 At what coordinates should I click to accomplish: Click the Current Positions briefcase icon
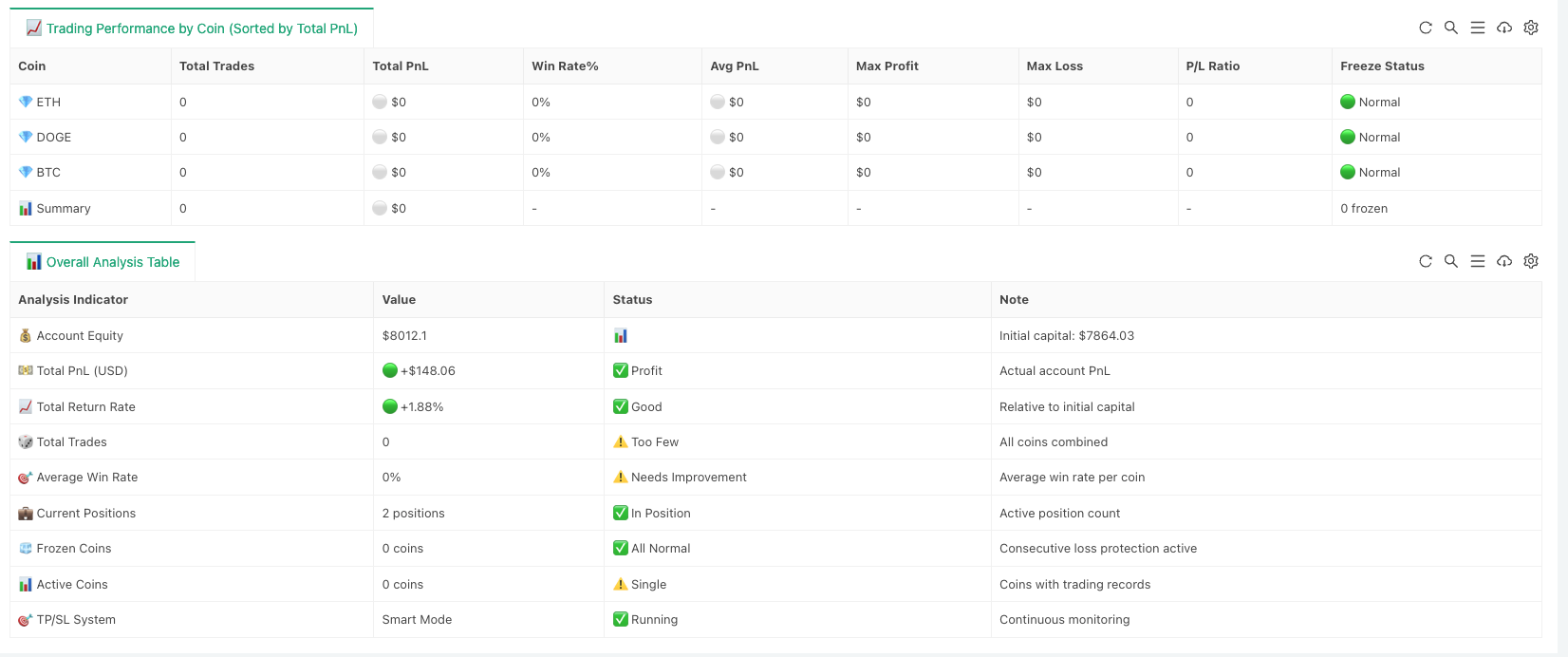click(26, 513)
